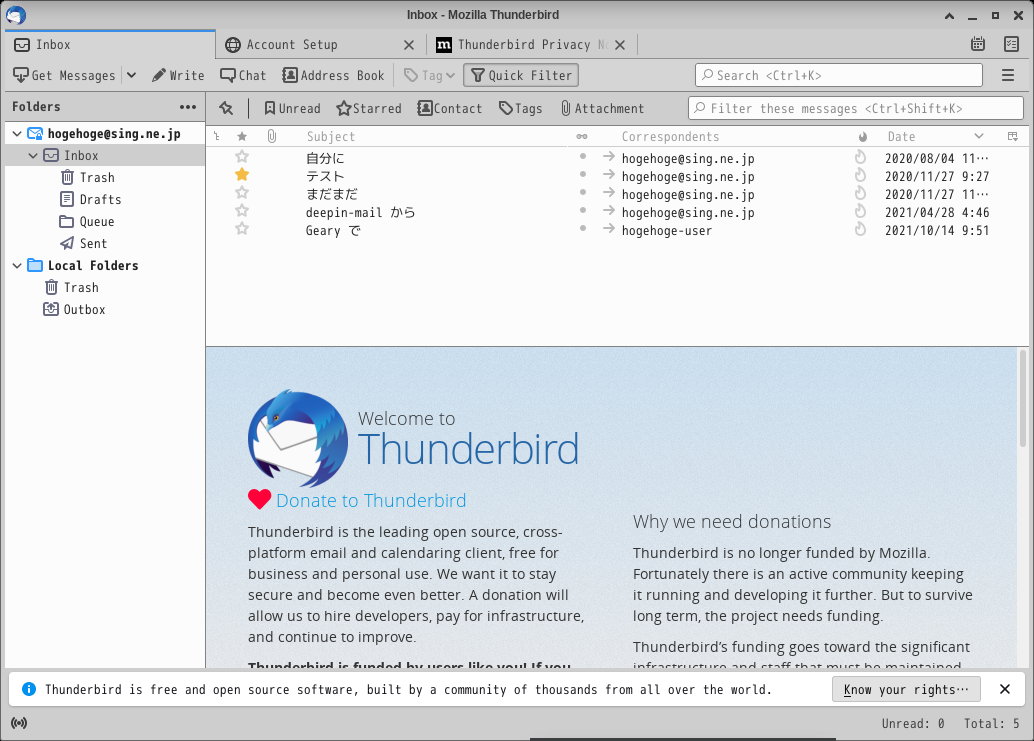
Task: Close the Thunderbird Privacy tab
Action: pos(620,45)
